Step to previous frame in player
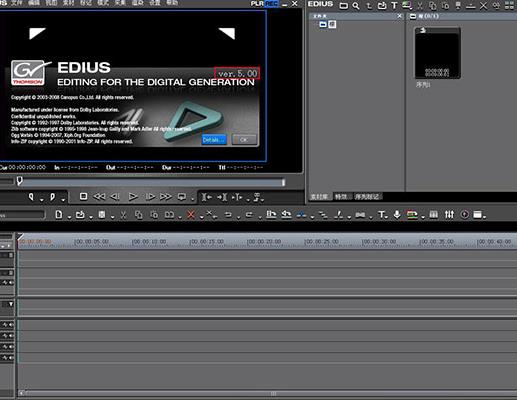The width and height of the screenshot is (517, 400). [x=115, y=197]
